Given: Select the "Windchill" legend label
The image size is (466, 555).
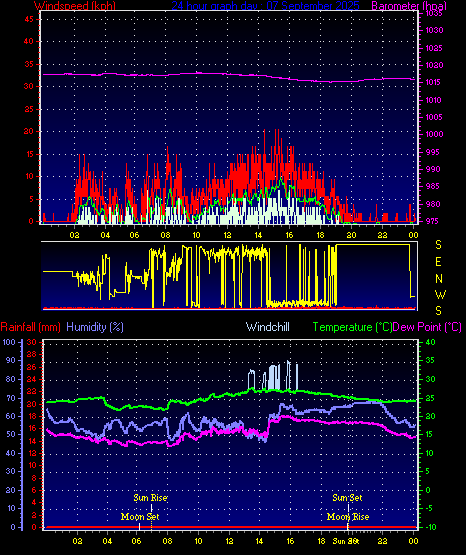Looking at the screenshot, I should 267,327.
